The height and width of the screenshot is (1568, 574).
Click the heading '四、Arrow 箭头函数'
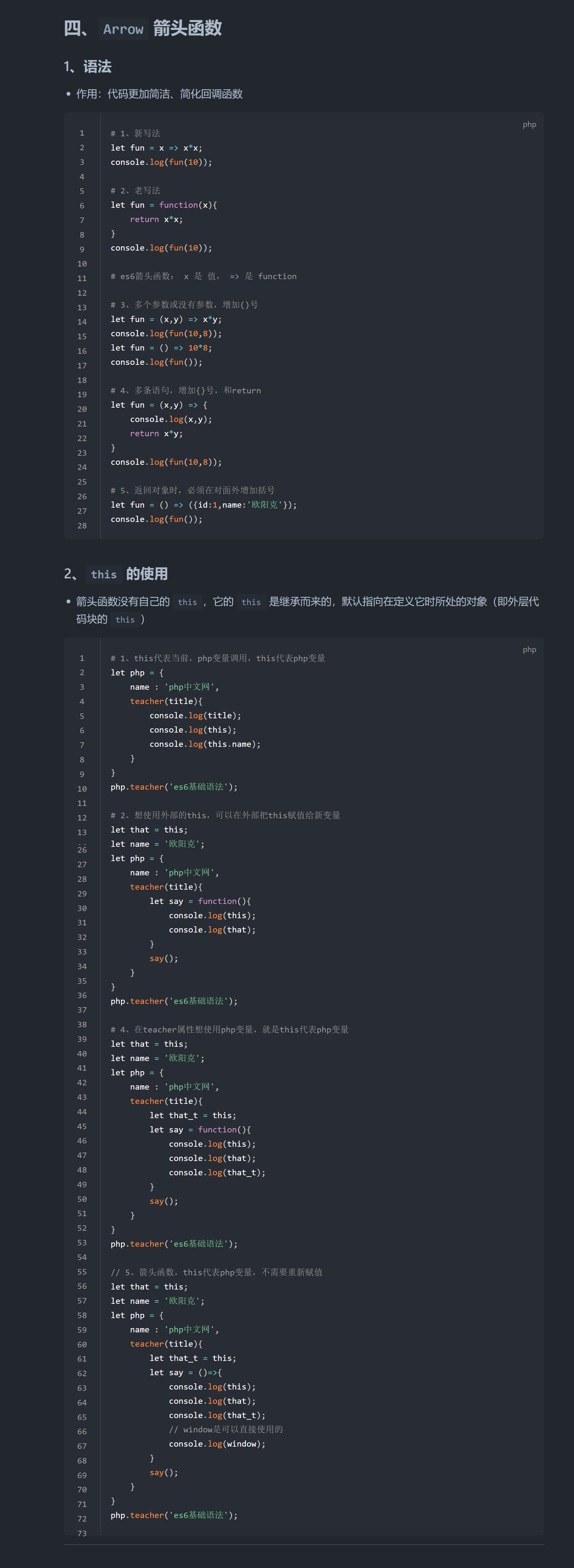pyautogui.click(x=143, y=28)
